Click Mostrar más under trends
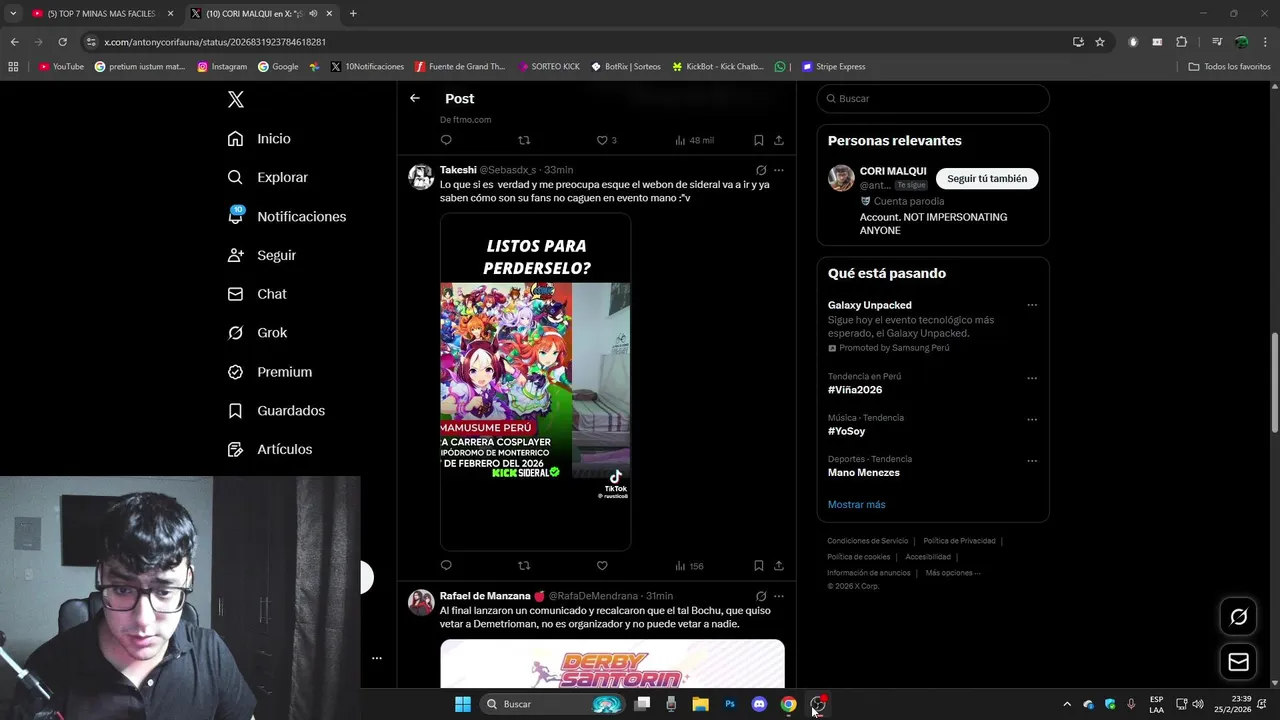Screen dimensions: 1280x720 pyautogui.click(x=856, y=505)
